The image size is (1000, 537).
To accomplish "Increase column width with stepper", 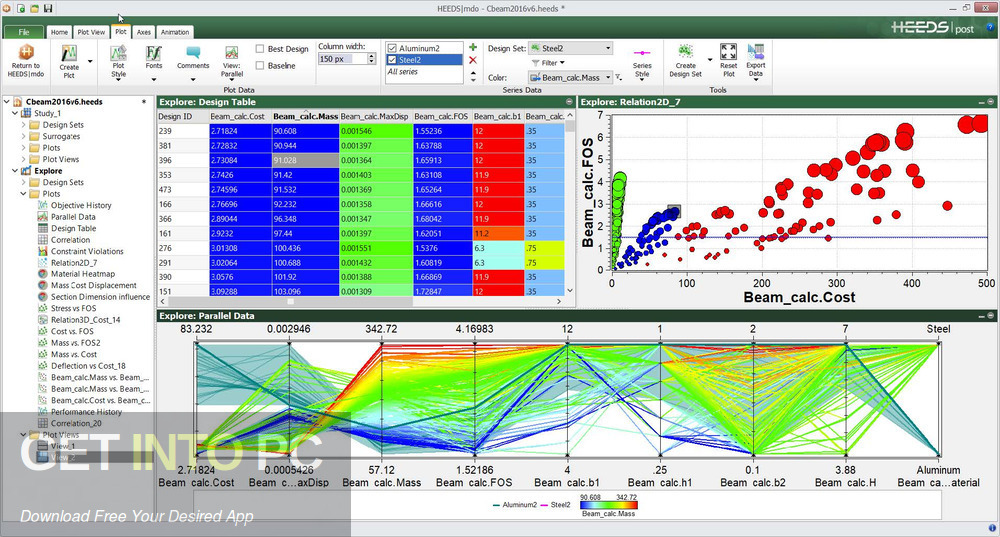I will pyautogui.click(x=372, y=56).
